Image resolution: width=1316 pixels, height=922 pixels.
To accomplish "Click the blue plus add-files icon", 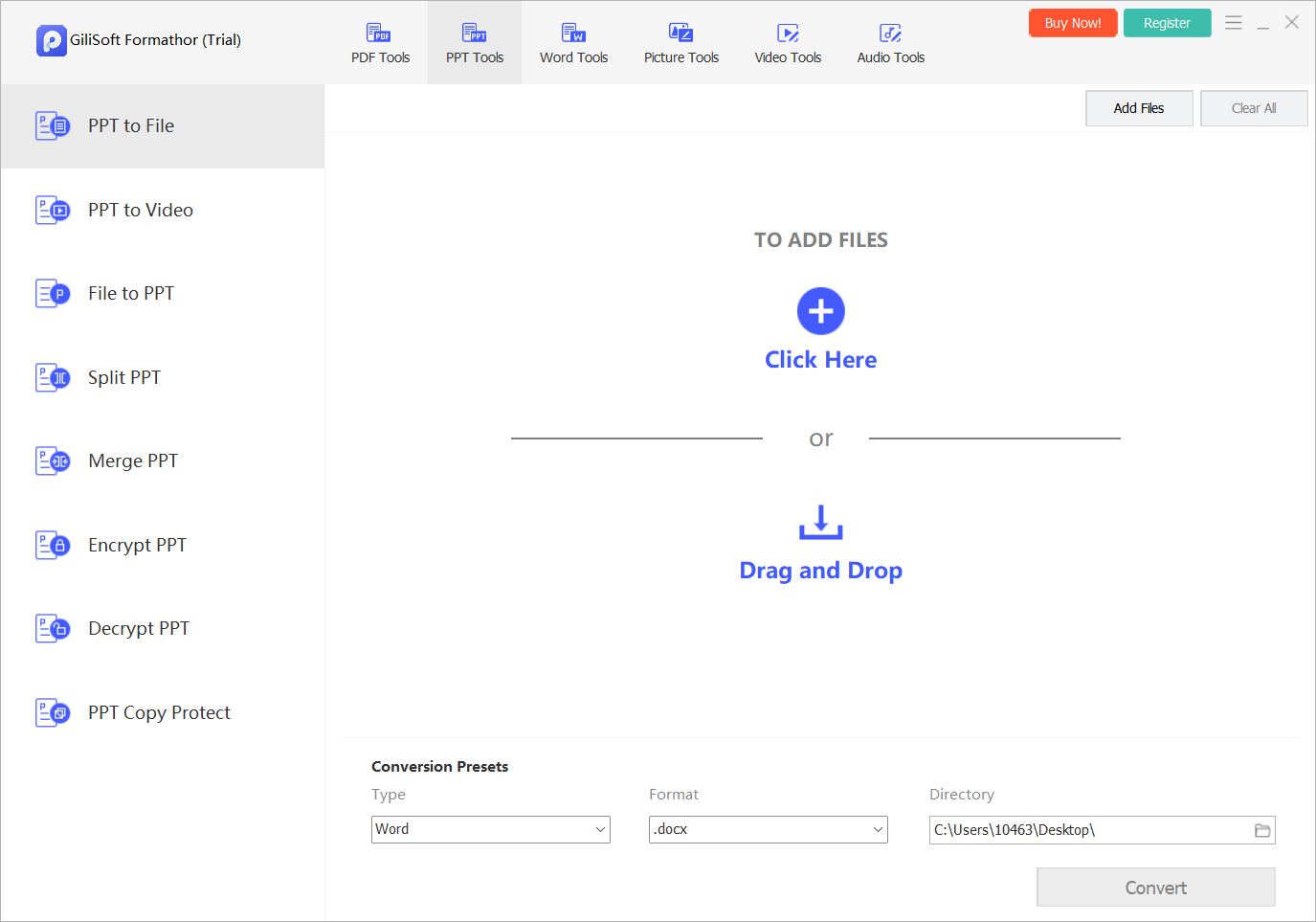I will [x=821, y=311].
